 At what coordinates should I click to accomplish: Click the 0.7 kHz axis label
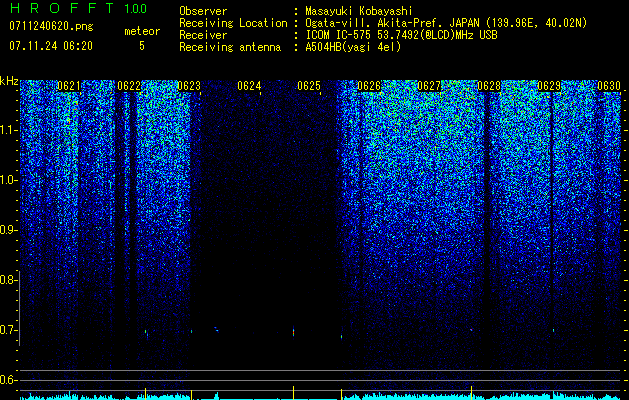9,330
